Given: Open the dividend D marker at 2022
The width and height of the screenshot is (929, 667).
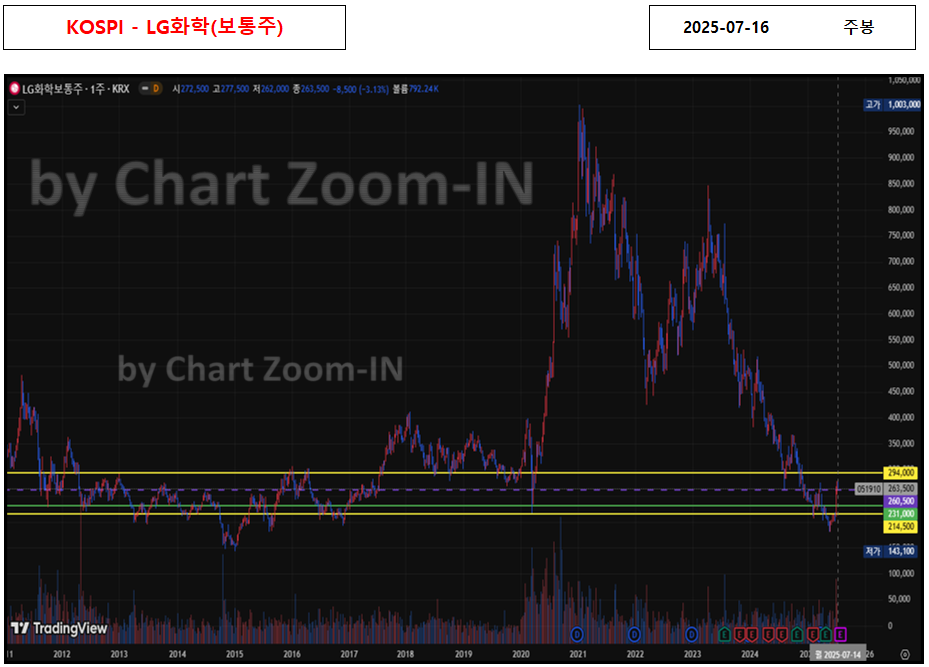Looking at the screenshot, I should click(x=634, y=634).
